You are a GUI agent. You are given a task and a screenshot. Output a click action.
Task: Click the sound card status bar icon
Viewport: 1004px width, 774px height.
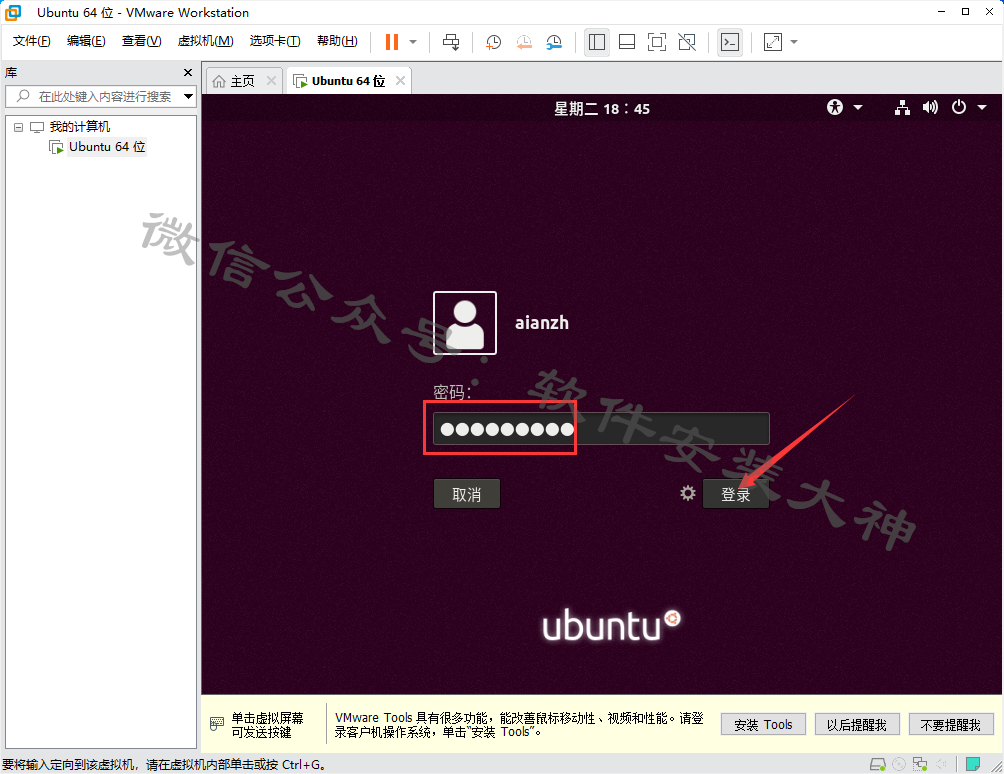941,764
